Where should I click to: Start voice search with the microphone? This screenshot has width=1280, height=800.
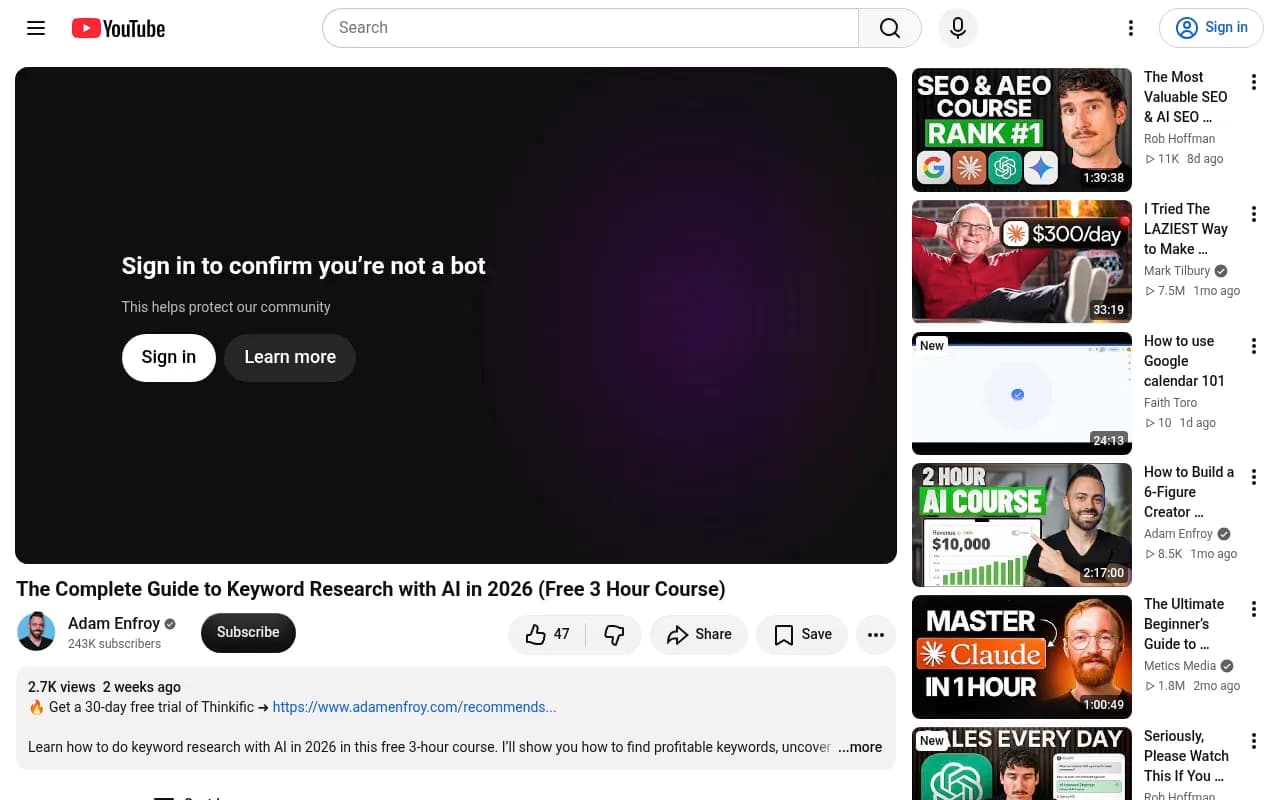click(958, 28)
